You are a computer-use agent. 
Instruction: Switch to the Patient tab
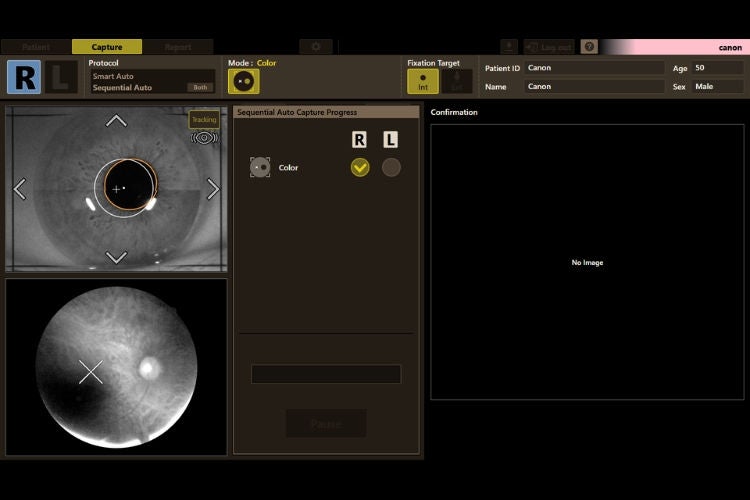click(x=36, y=47)
